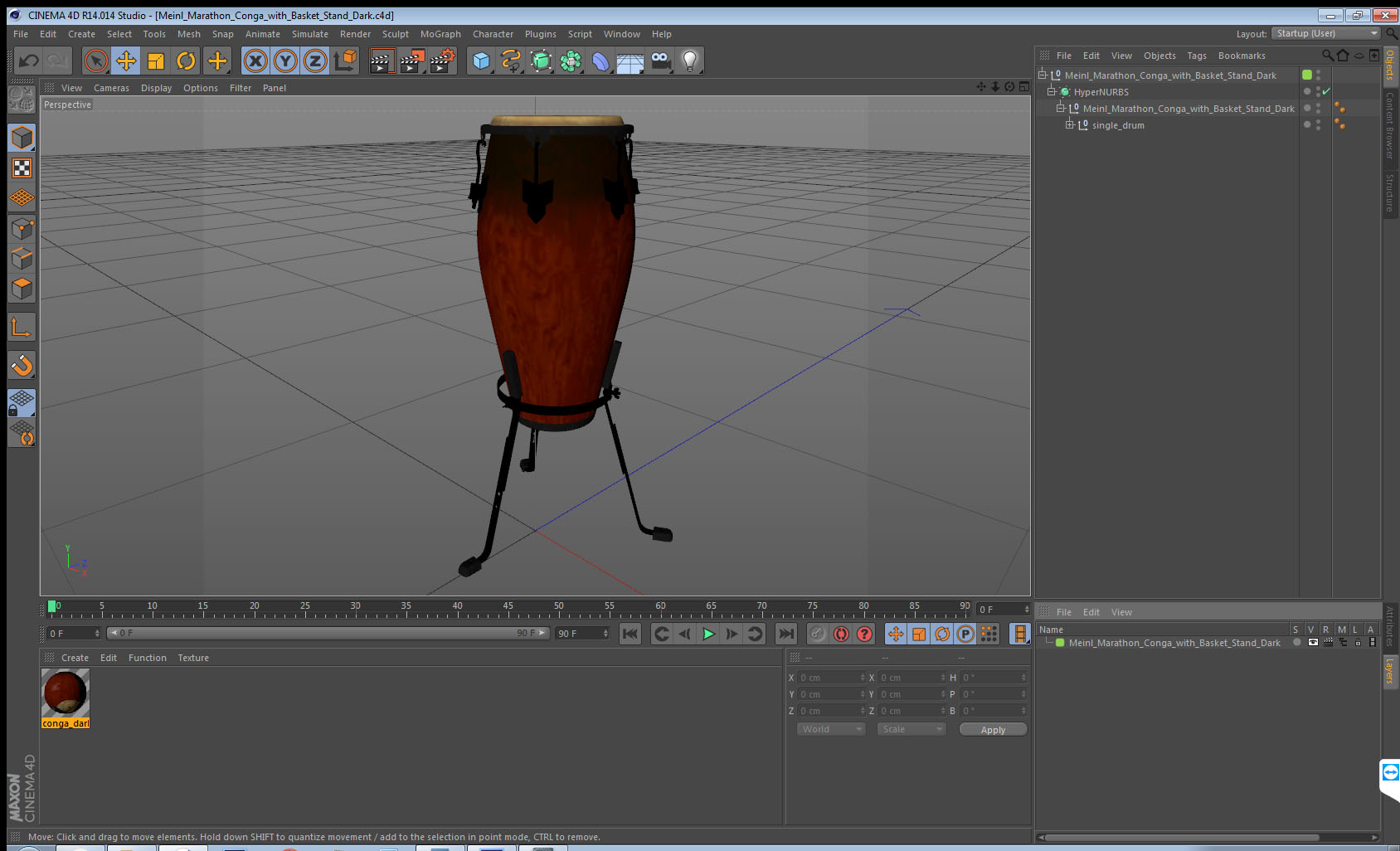Toggle Y axis lock
This screenshot has width=1400, height=851.
click(x=285, y=61)
